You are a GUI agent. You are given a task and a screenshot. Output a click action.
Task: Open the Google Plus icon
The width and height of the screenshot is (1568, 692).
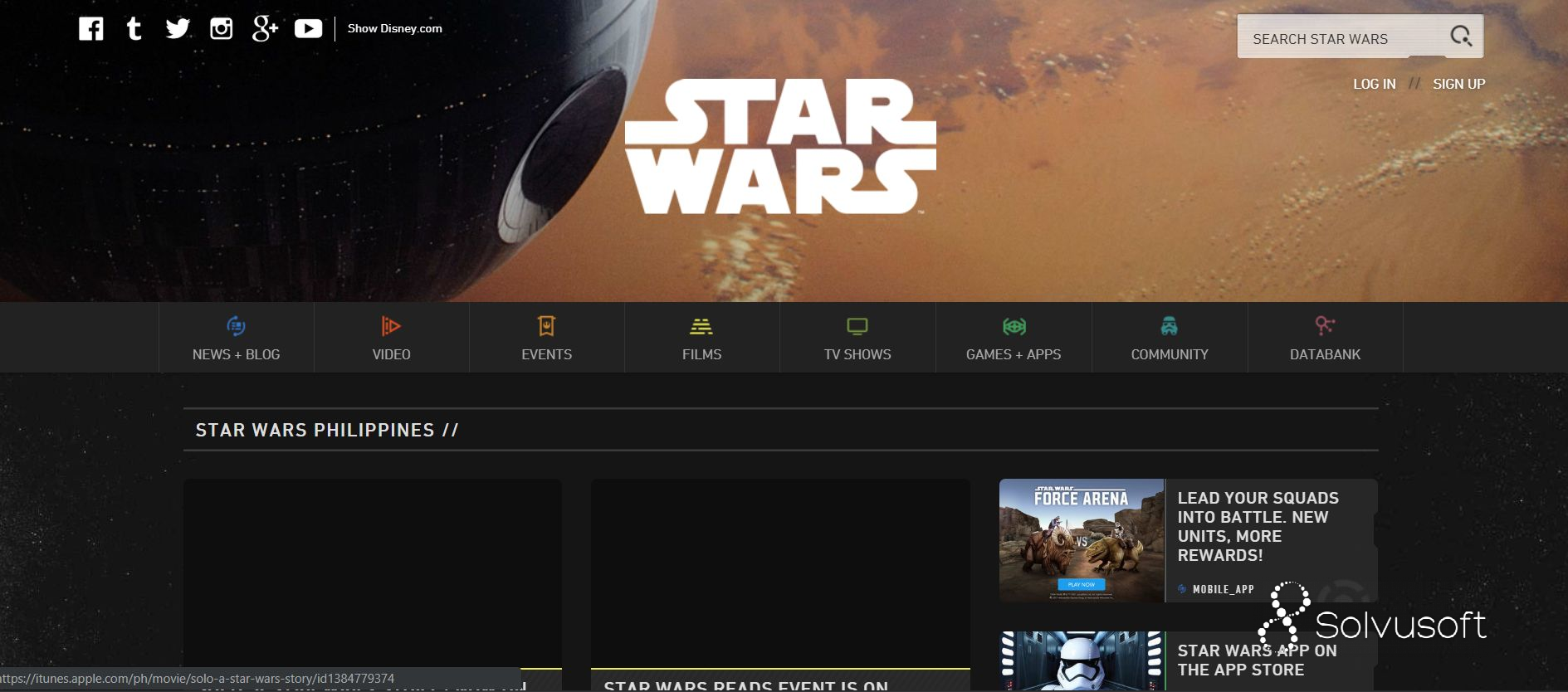click(265, 28)
